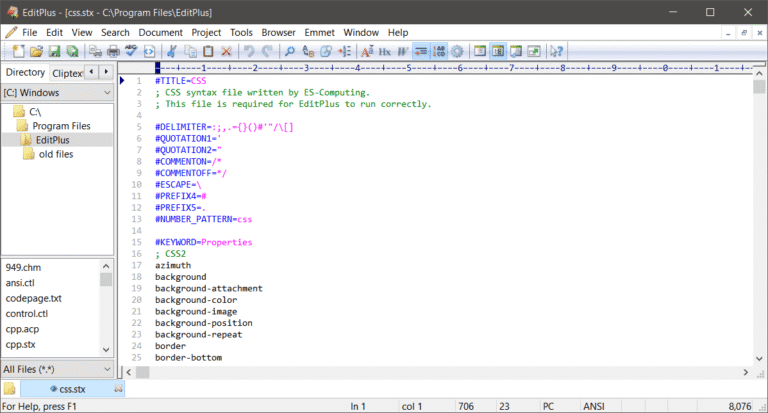Select the Directory tab
The width and height of the screenshot is (768, 413).
click(25, 72)
